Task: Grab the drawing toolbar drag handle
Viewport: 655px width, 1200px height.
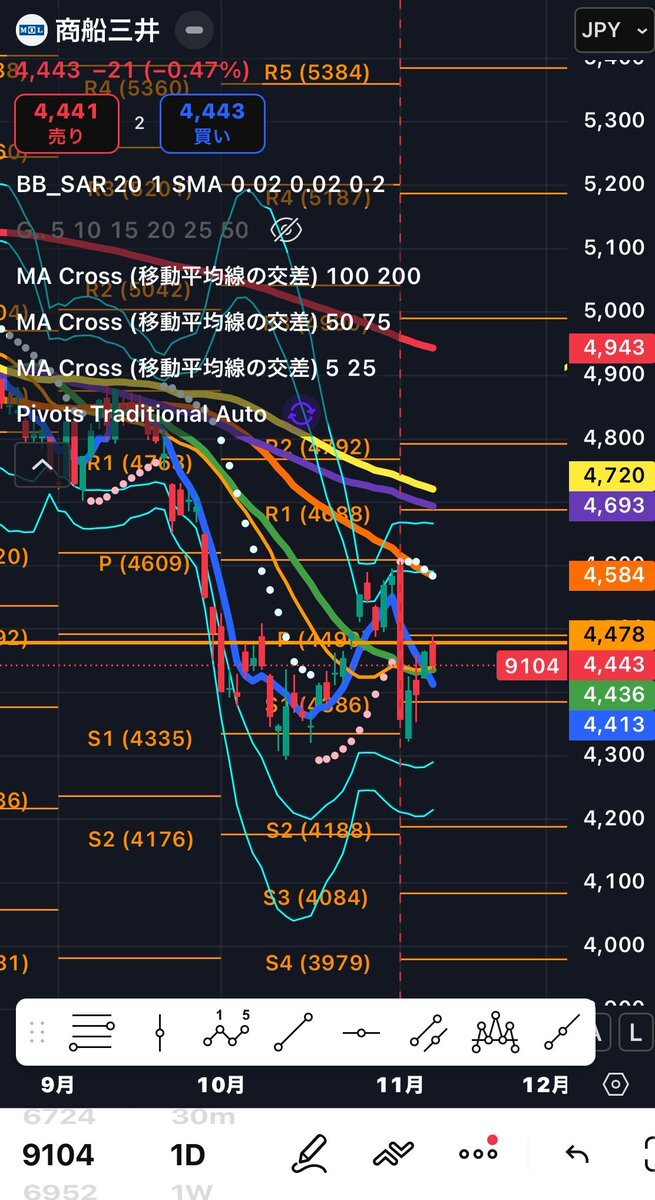Action: 38,1032
